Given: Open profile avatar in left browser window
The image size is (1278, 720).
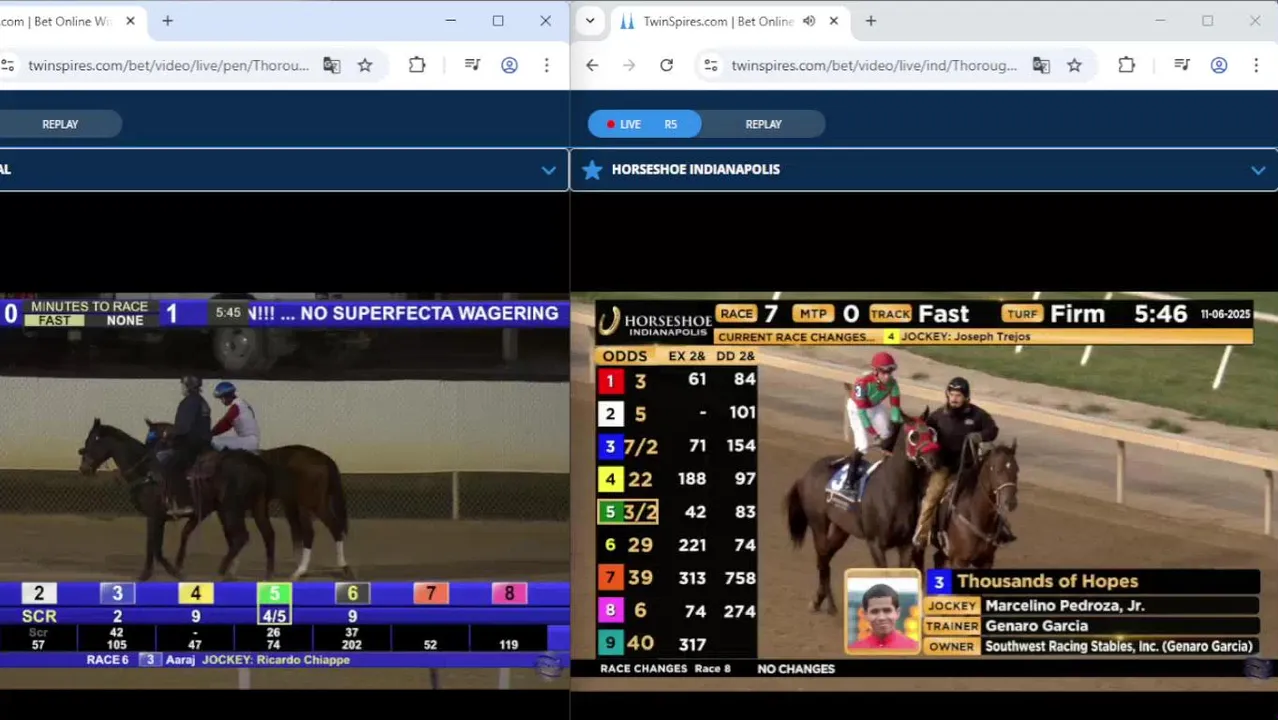Looking at the screenshot, I should pyautogui.click(x=509, y=65).
